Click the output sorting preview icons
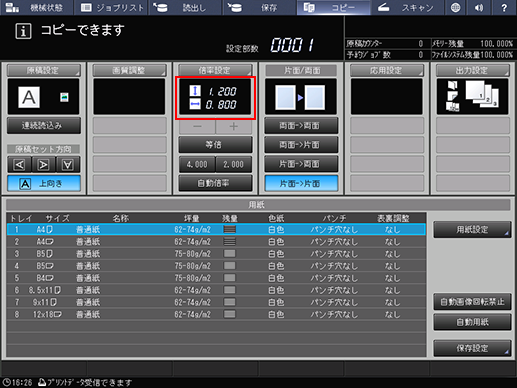The image size is (517, 388). pyautogui.click(x=472, y=96)
